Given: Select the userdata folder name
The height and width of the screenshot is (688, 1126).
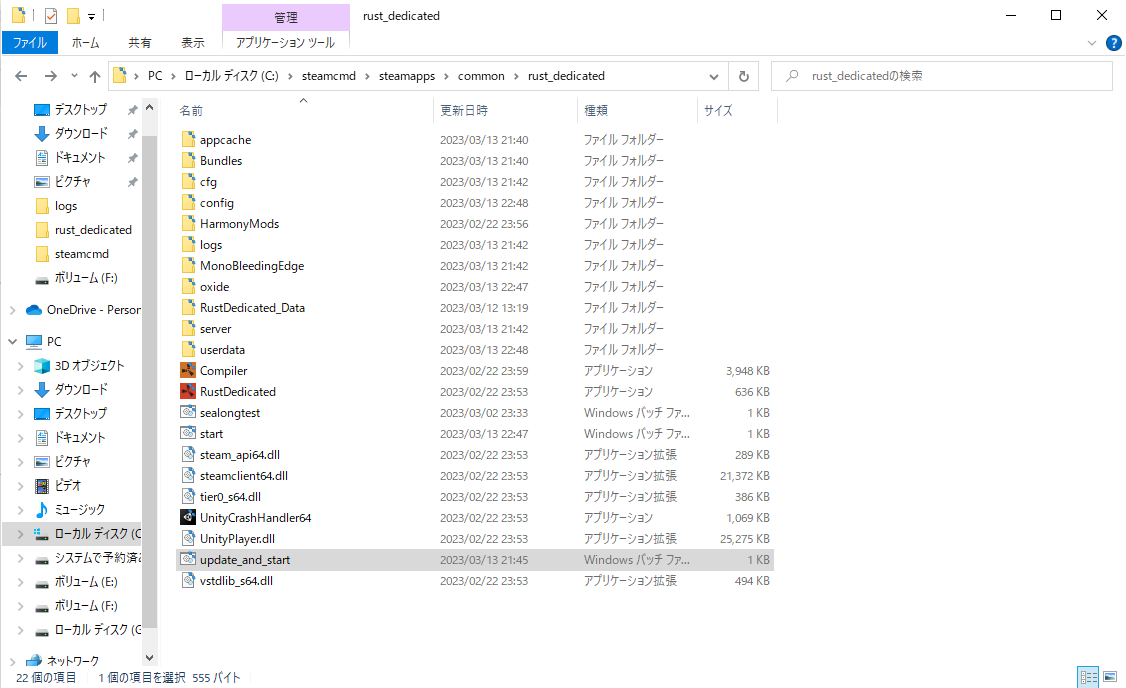Looking at the screenshot, I should pyautogui.click(x=222, y=350).
